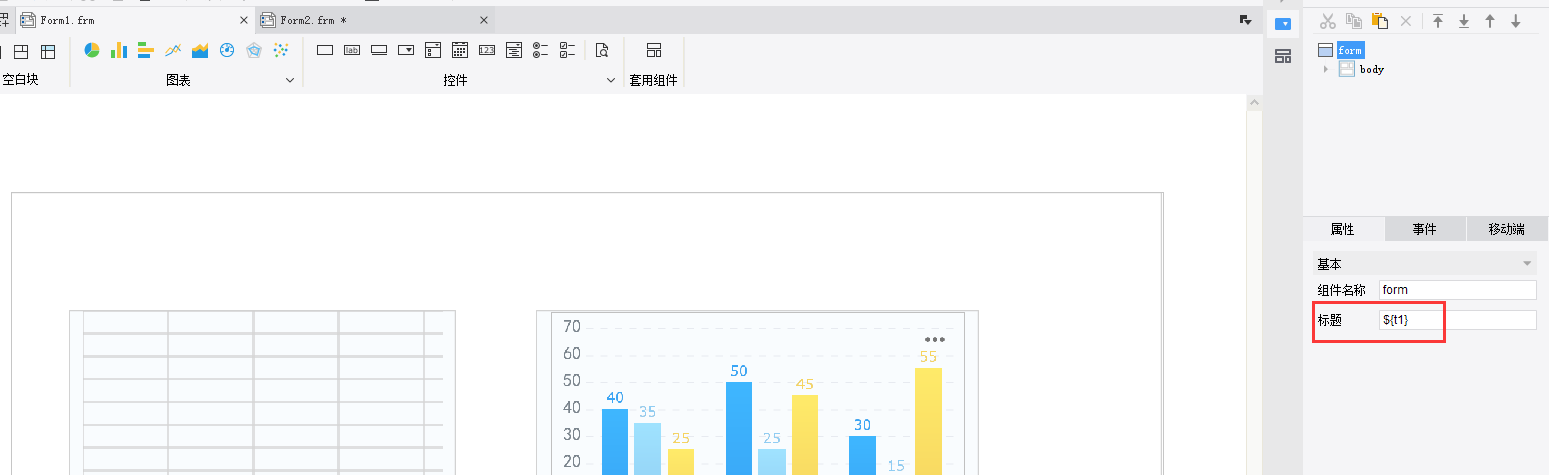Open the 属性 properties tab
Viewport: 1549px width, 475px height.
pos(1343,229)
